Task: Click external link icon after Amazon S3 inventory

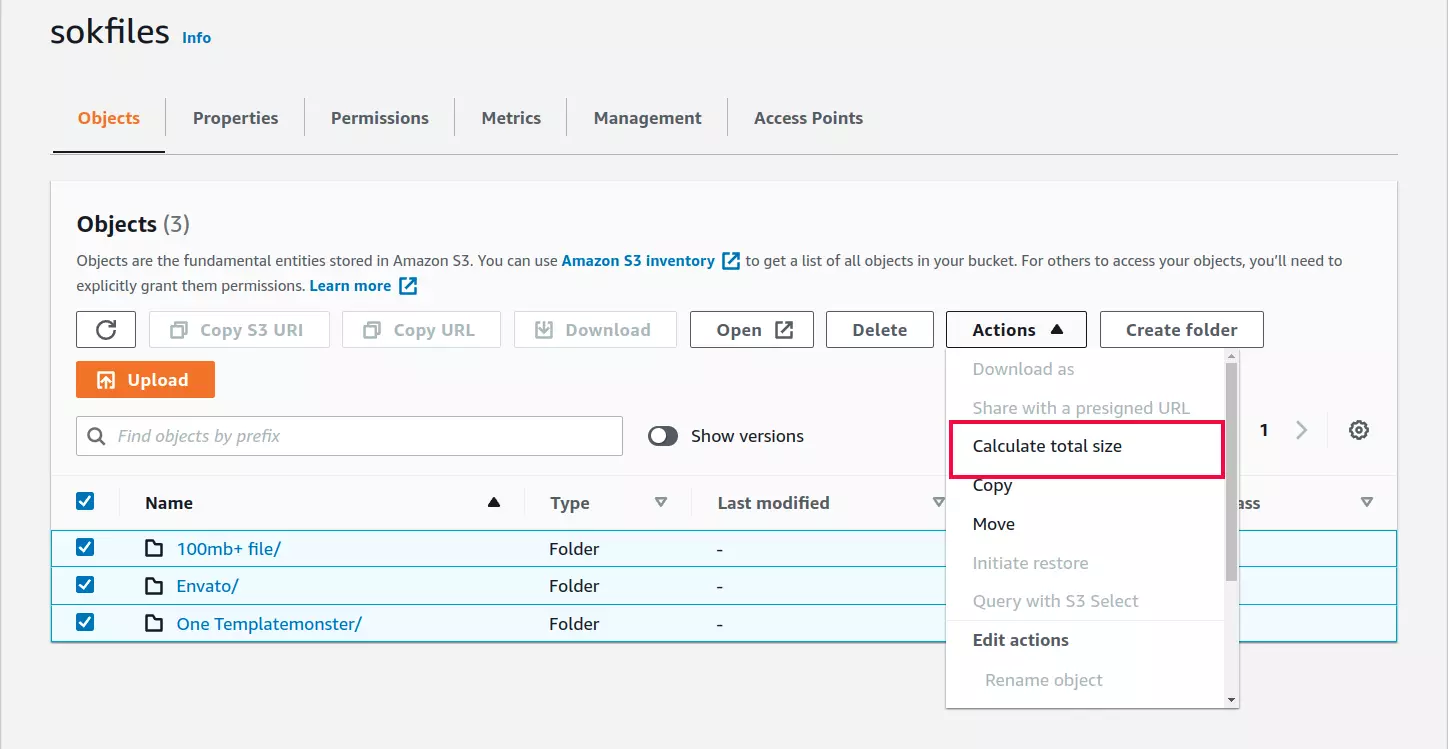Action: [731, 261]
